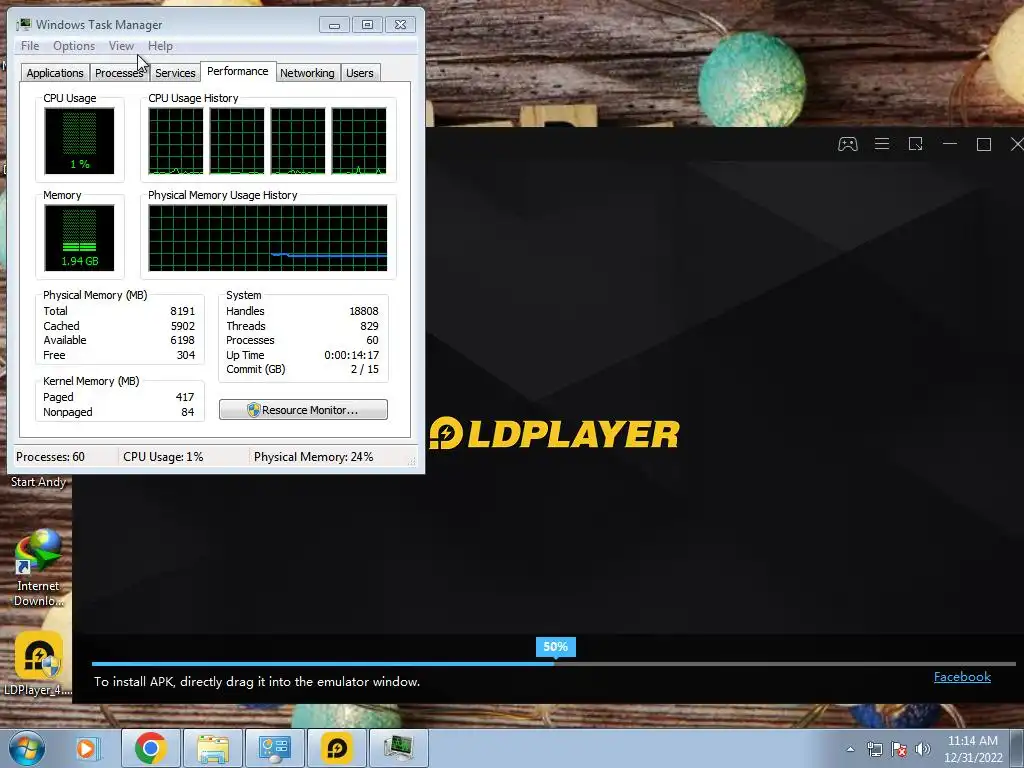This screenshot has width=1024, height=768.
Task: Open the Windows Start menu orb
Action: coord(26,748)
